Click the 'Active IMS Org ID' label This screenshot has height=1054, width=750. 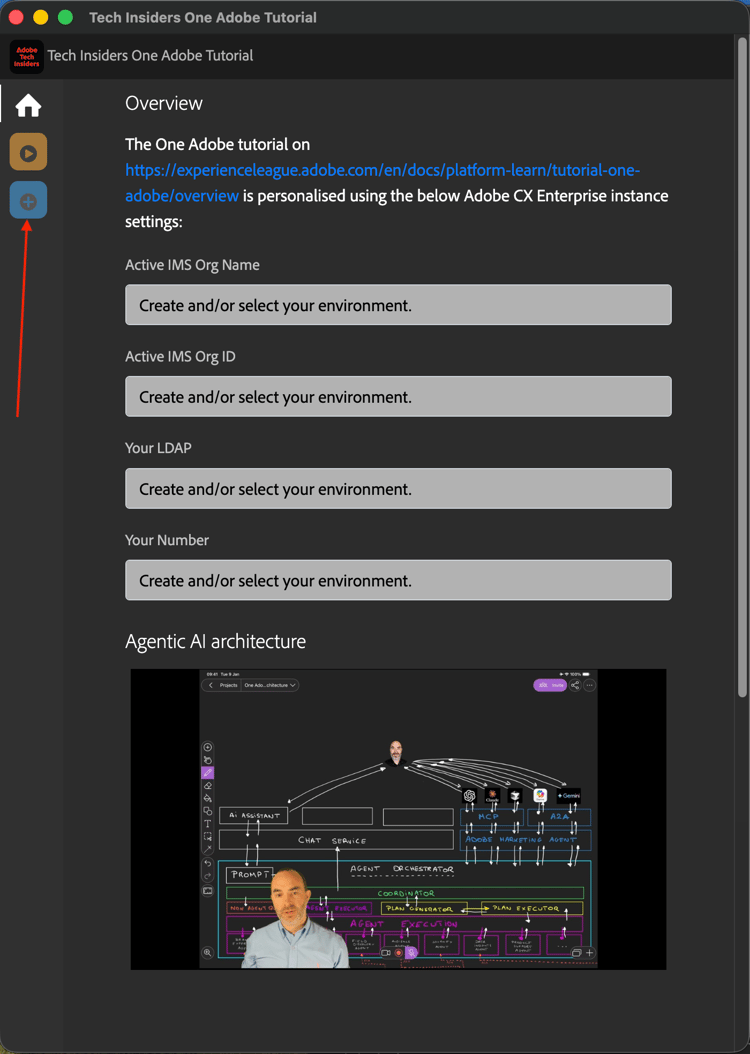tap(180, 356)
